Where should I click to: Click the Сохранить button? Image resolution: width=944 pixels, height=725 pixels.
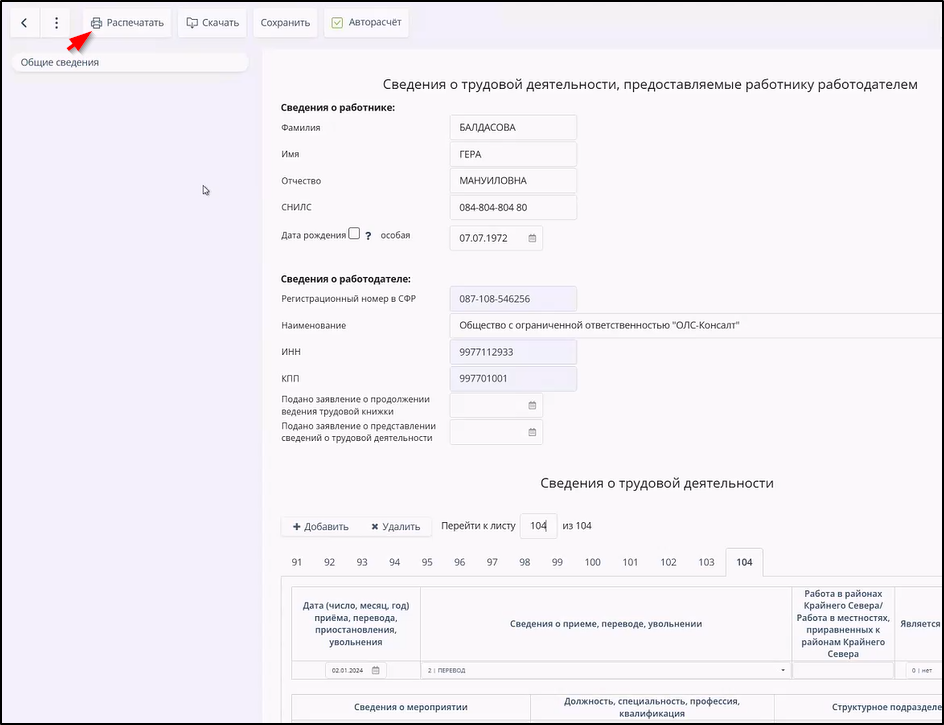click(285, 23)
